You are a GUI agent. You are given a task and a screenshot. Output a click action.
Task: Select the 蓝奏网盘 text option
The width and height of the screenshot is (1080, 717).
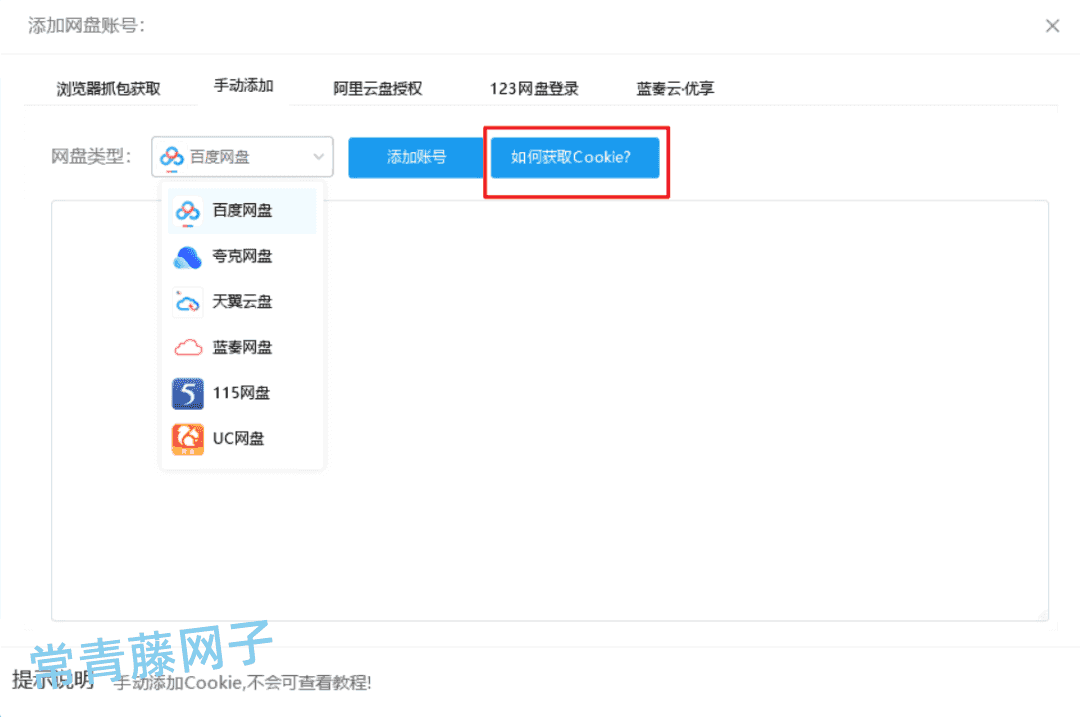242,347
